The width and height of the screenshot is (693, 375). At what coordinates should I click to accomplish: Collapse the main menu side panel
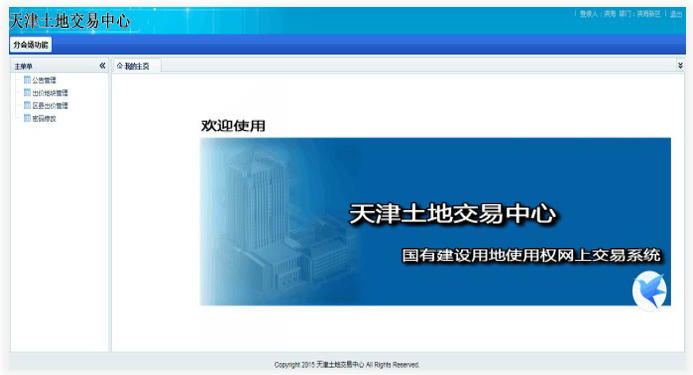coord(102,66)
